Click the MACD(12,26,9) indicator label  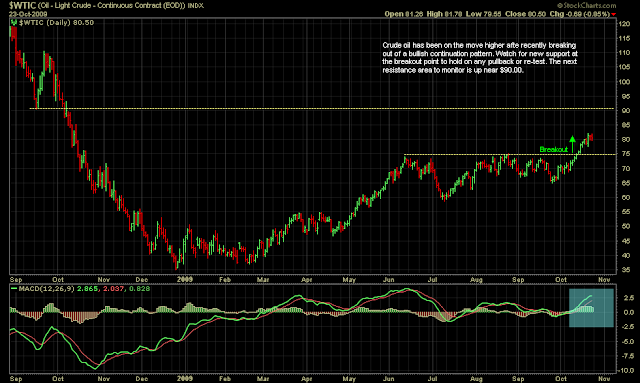pyautogui.click(x=47, y=289)
